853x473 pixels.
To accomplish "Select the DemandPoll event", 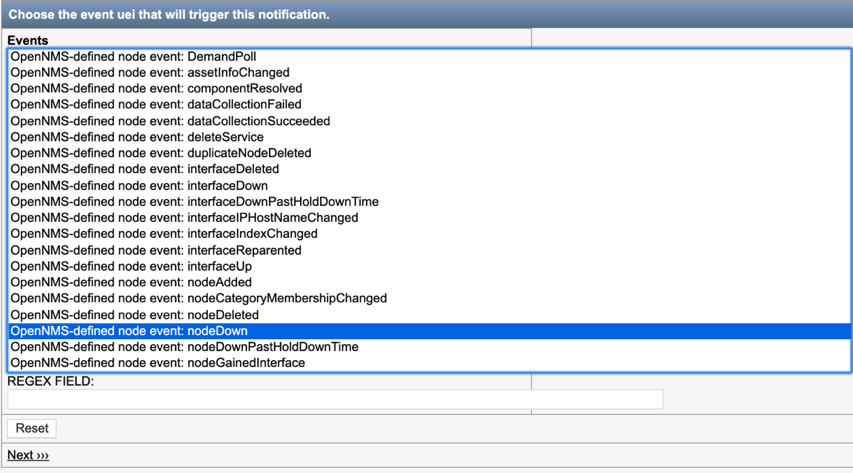I will click(430, 57).
